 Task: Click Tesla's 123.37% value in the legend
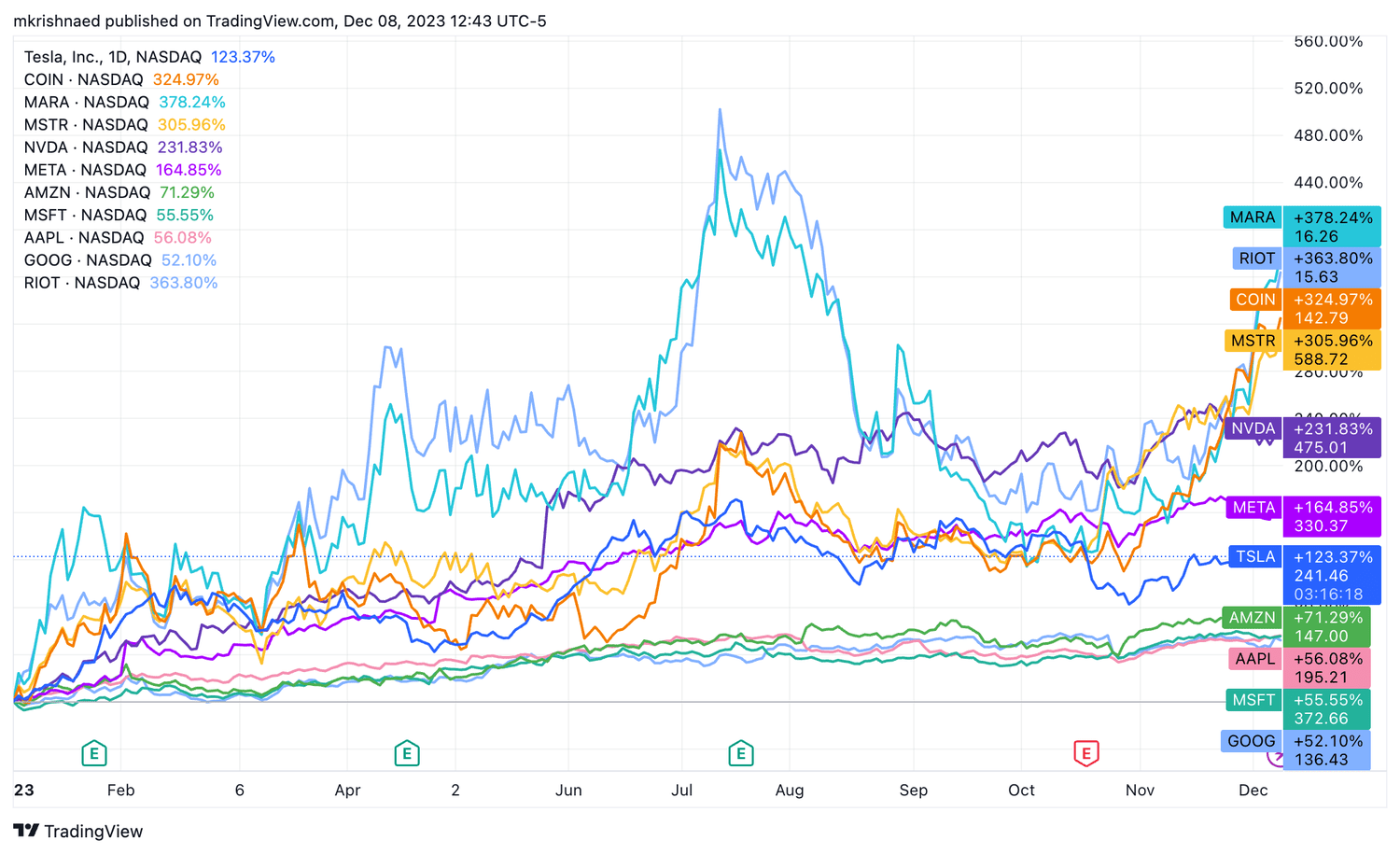pos(243,57)
